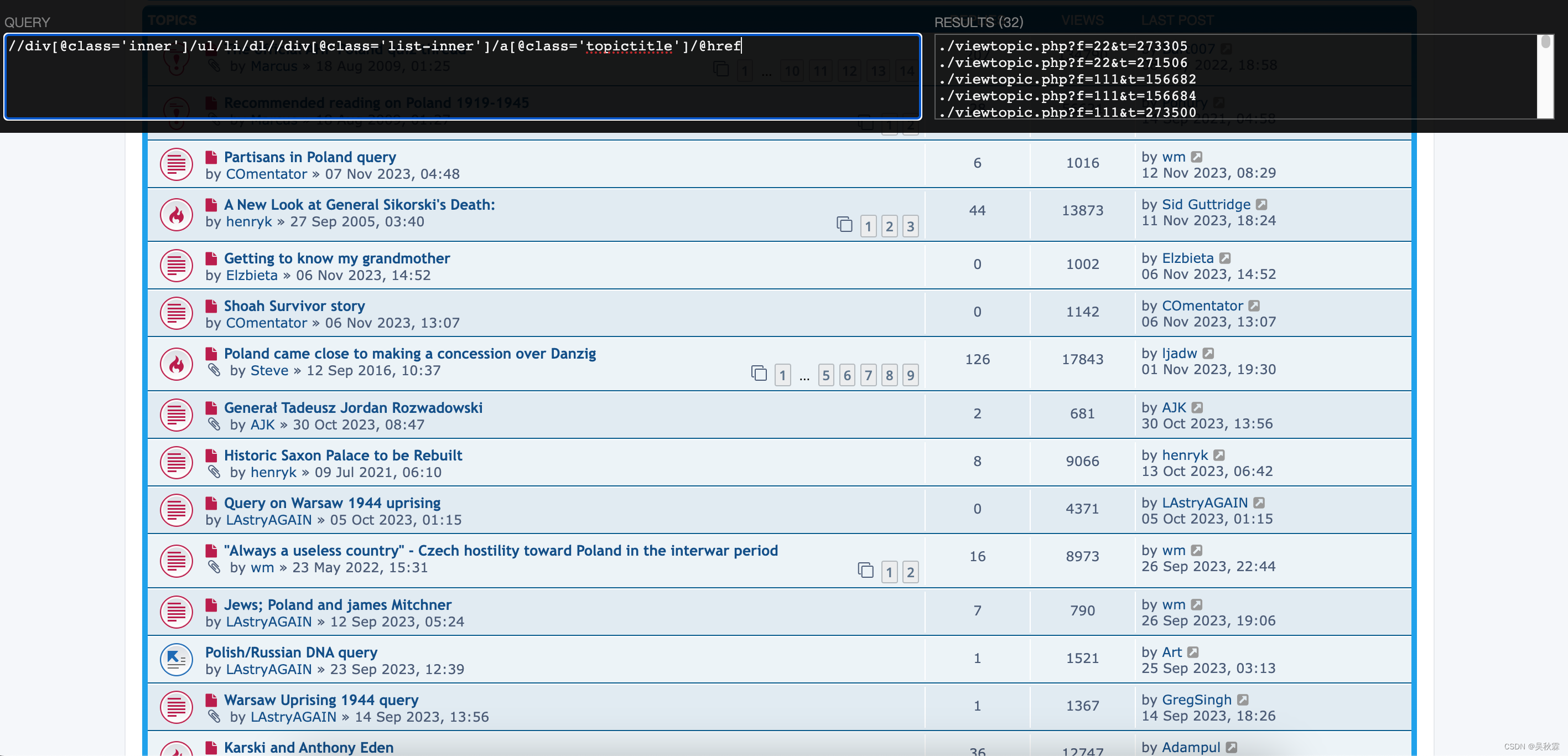Image resolution: width=1568 pixels, height=756 pixels.
Task: Open A New Look at General Sikorski's Death topic
Action: (360, 205)
